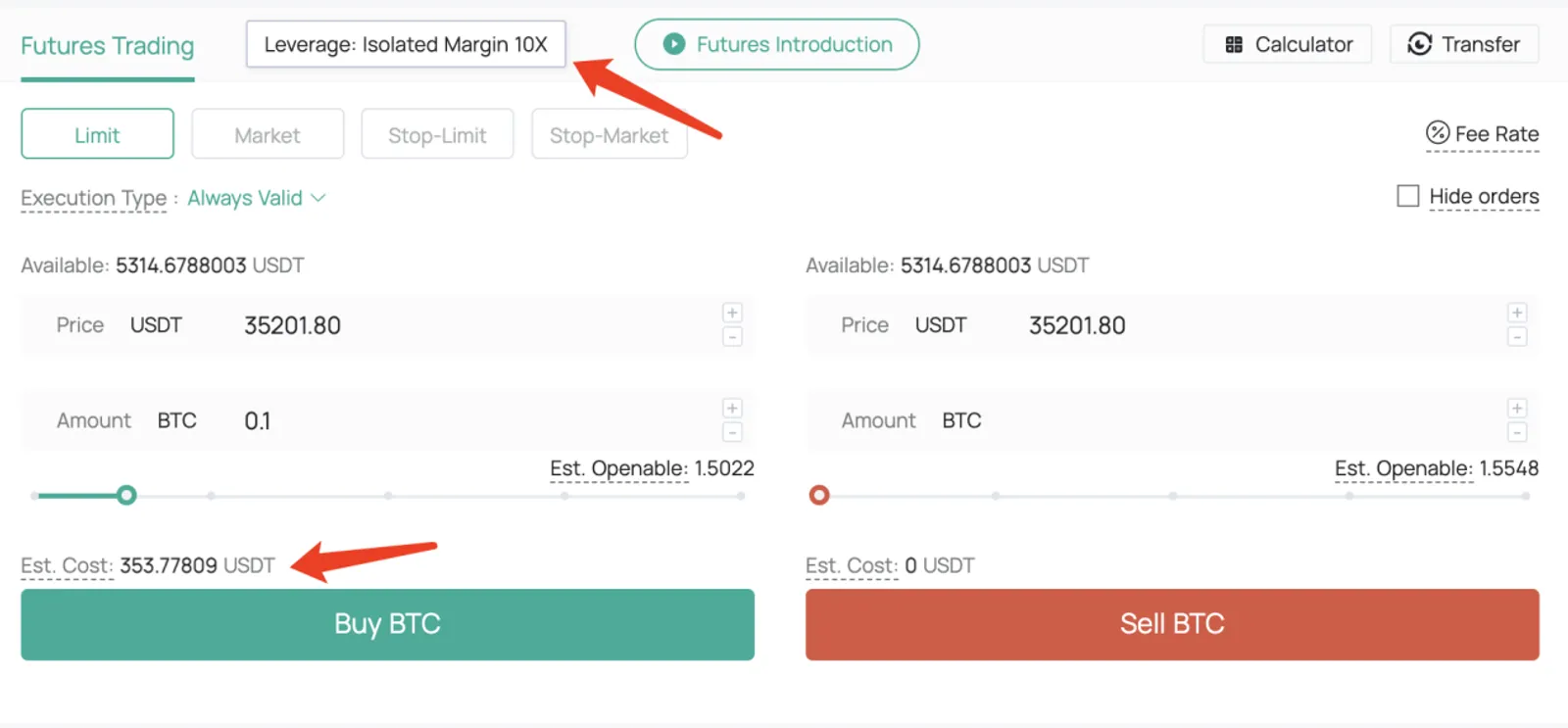The width and height of the screenshot is (1568, 728).
Task: Increase buy-side BTC amount with plus stepper
Action: [x=732, y=408]
